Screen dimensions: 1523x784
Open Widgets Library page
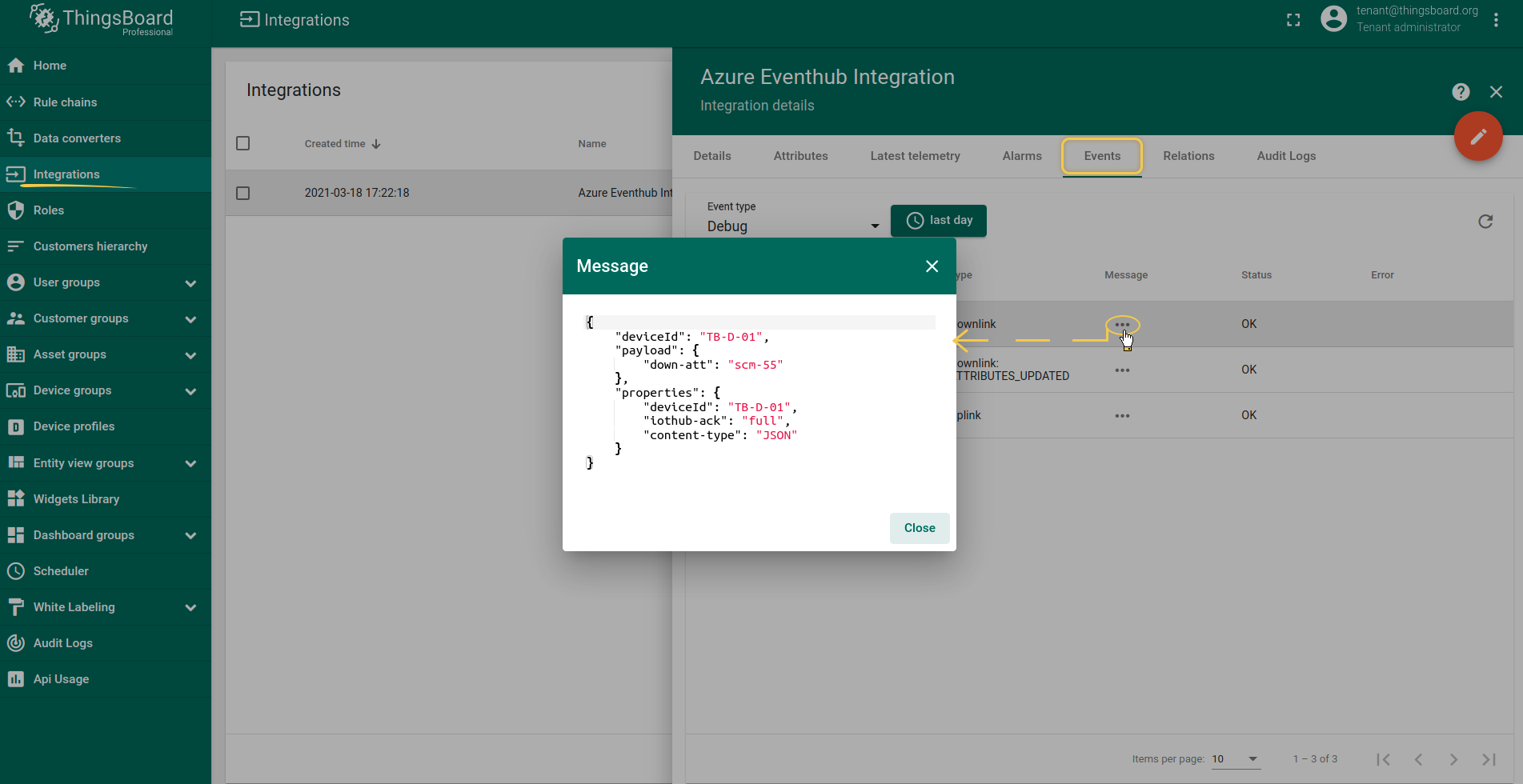(x=106, y=499)
